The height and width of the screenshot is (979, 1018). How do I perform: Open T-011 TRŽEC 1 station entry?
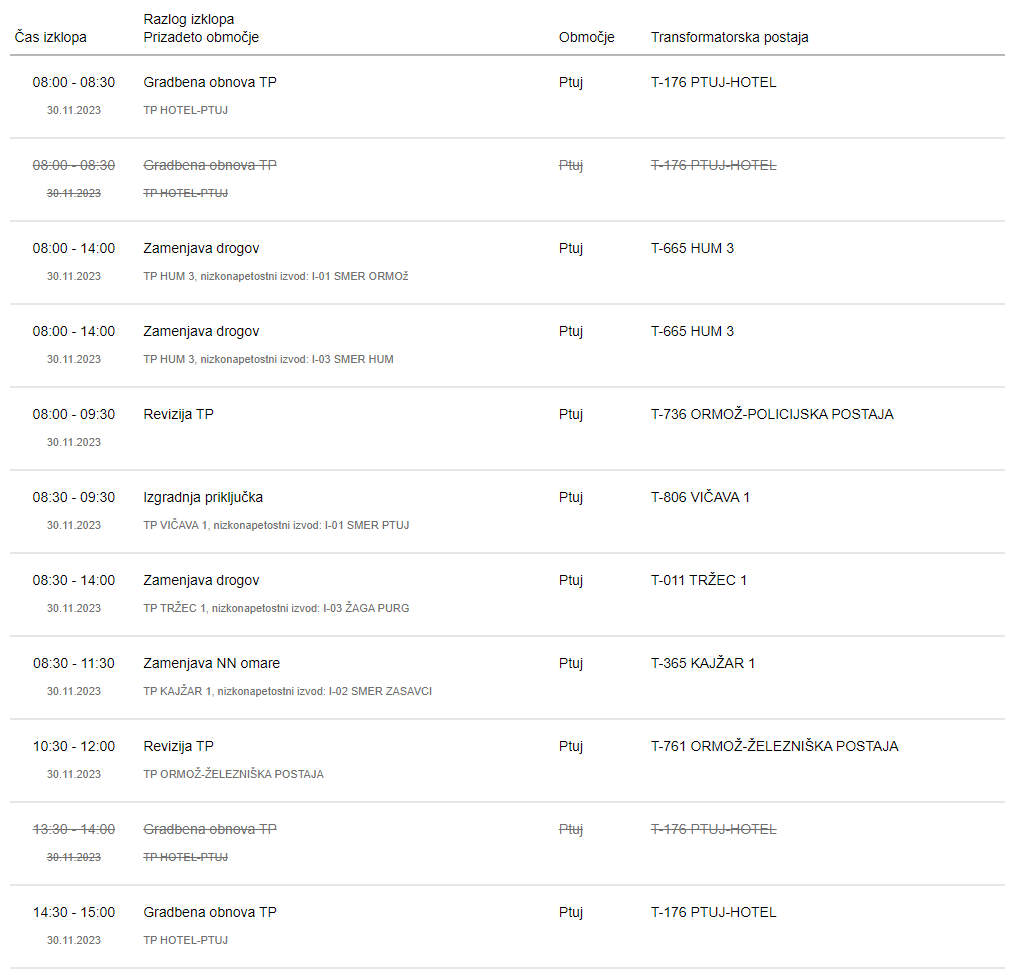coord(699,580)
